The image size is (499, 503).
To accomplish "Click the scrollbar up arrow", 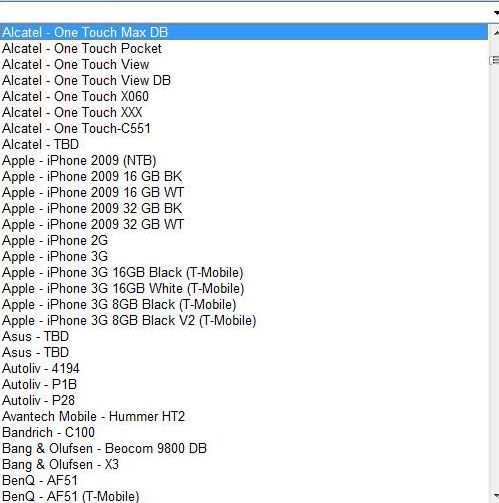I will pyautogui.click(x=495, y=33).
